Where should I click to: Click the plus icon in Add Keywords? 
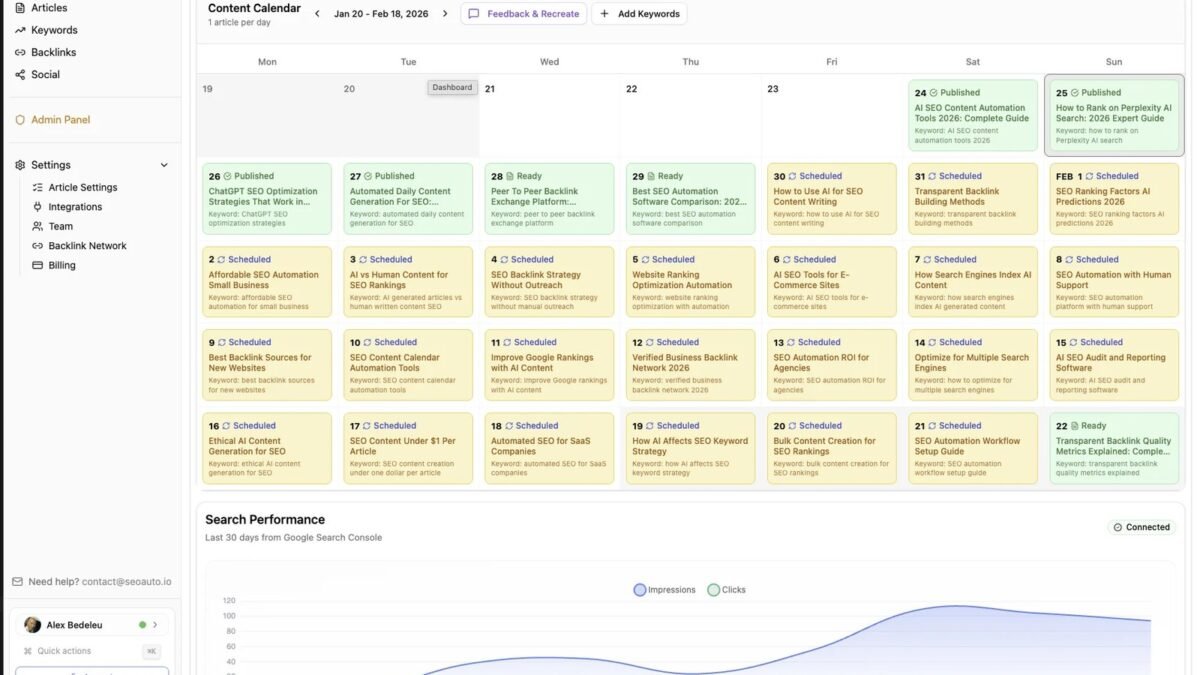604,14
